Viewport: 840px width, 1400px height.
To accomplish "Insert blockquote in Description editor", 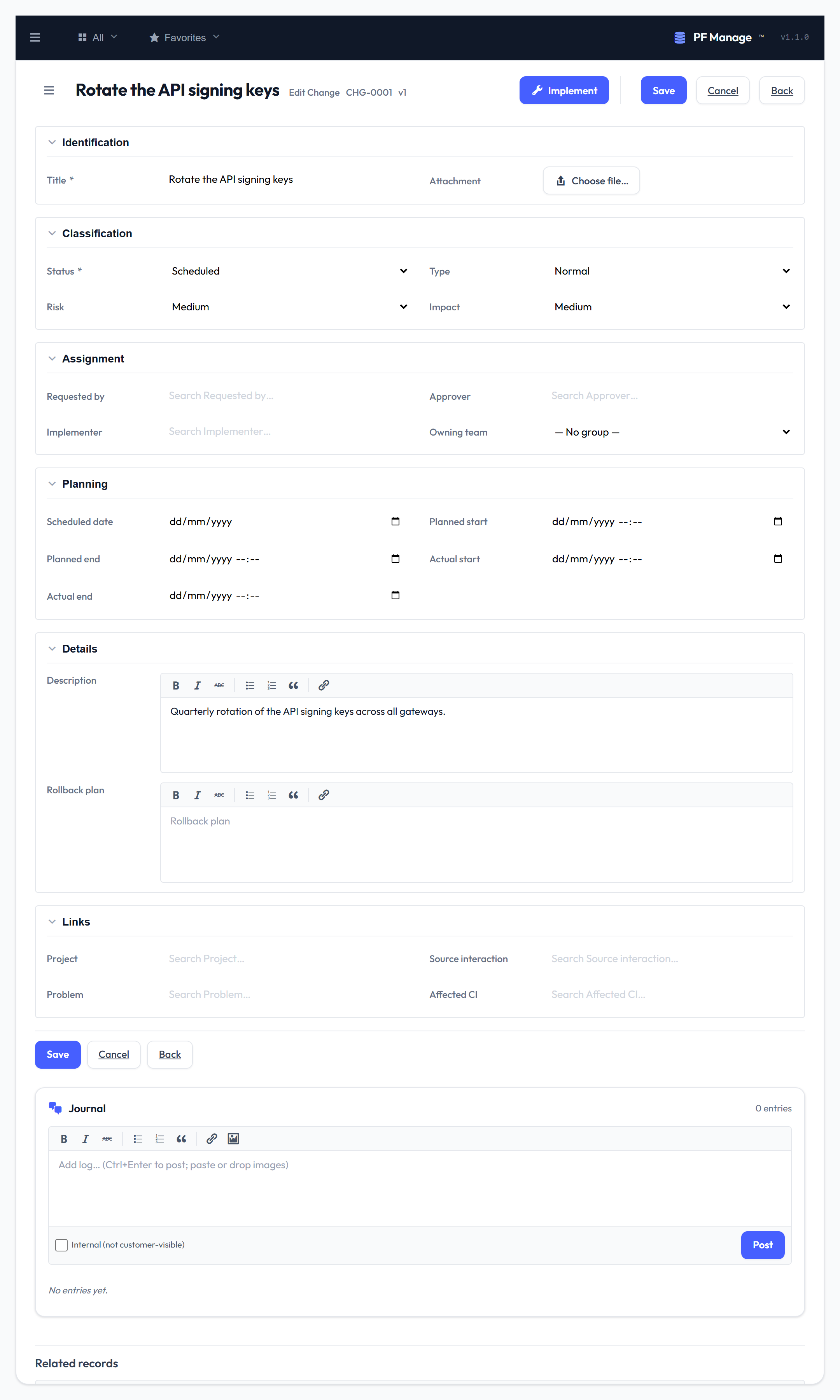I will coord(293,685).
